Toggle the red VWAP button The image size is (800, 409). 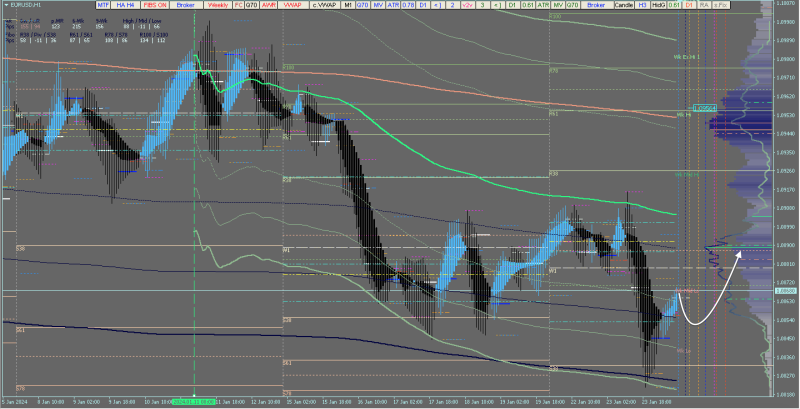pyautogui.click(x=292, y=5)
